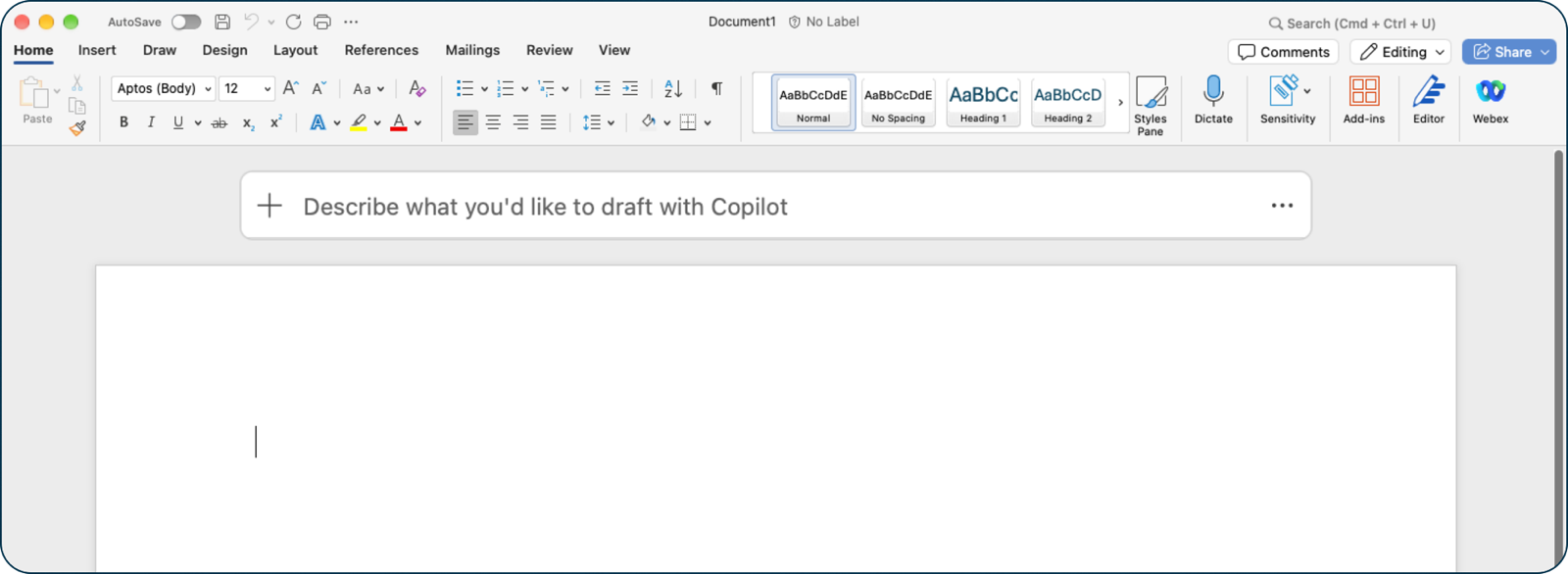The width and height of the screenshot is (1568, 574).
Task: Click the Redo icon
Action: click(293, 22)
